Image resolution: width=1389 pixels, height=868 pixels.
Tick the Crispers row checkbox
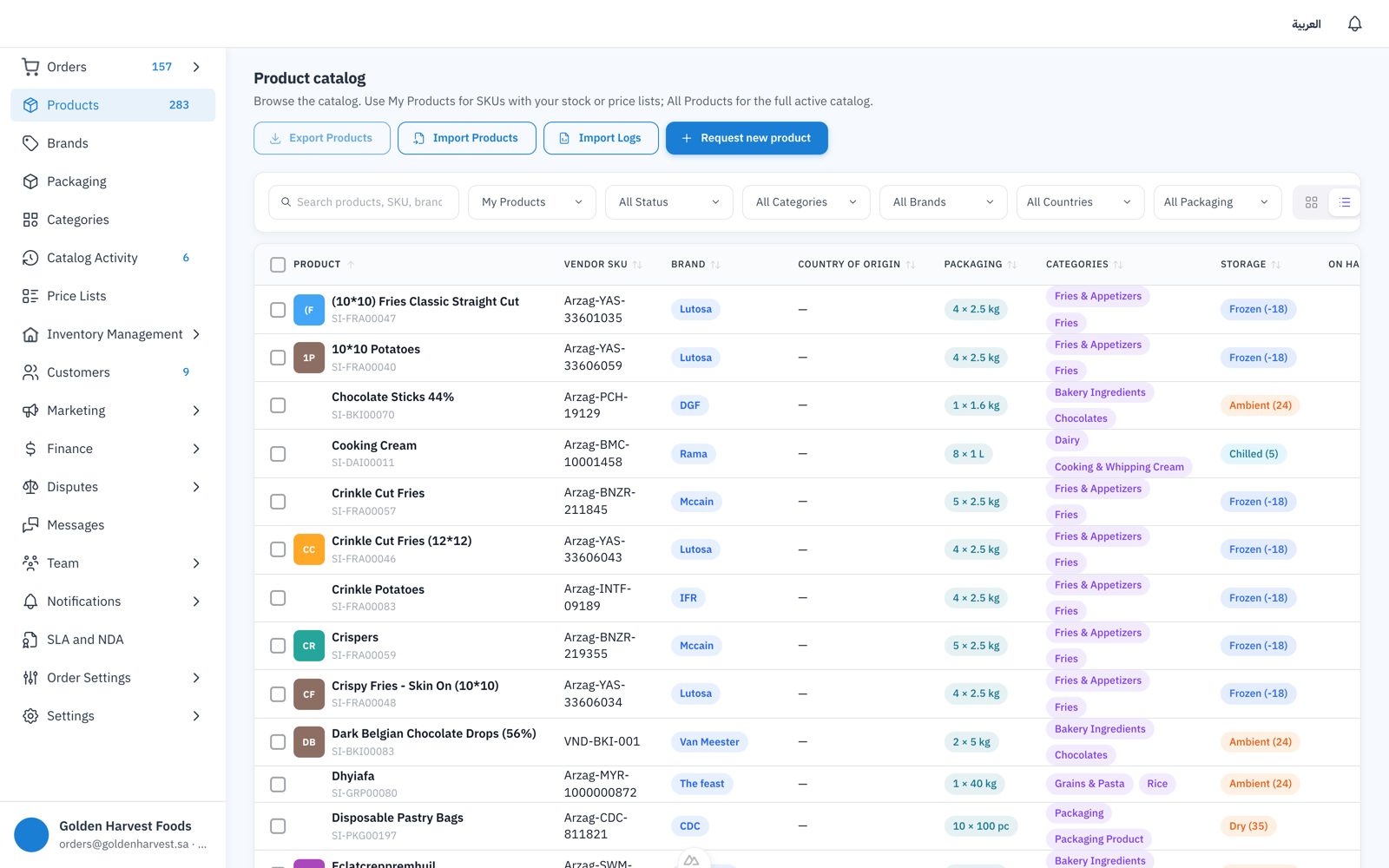pos(278,646)
